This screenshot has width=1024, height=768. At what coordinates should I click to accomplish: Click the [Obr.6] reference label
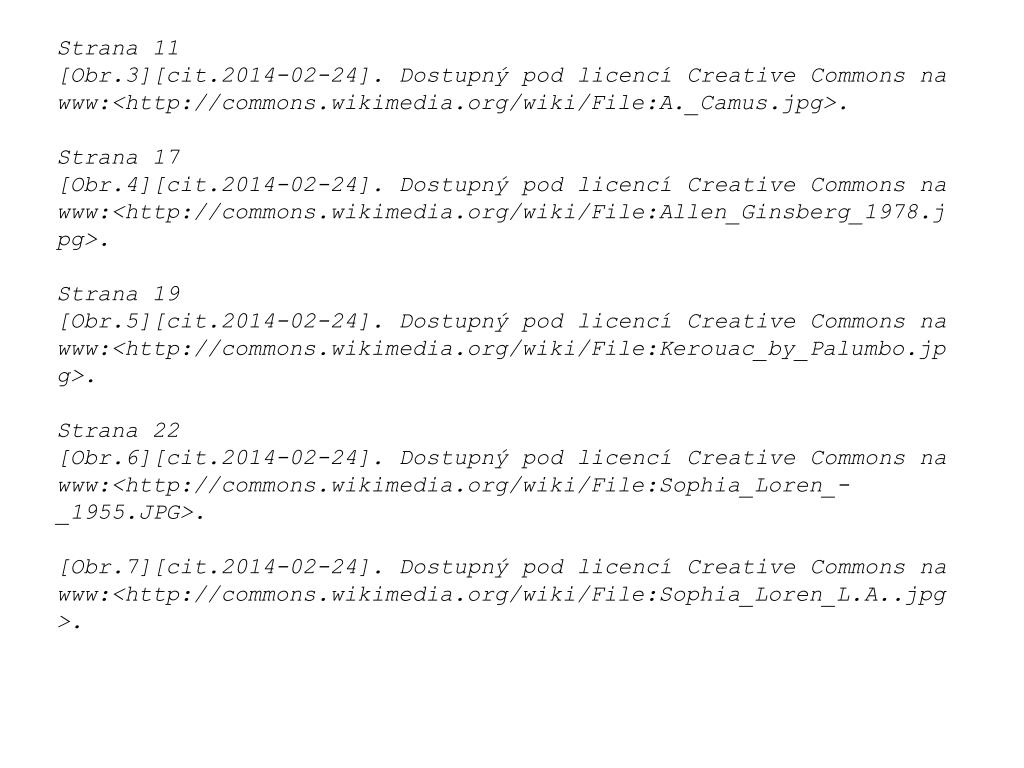[105, 458]
